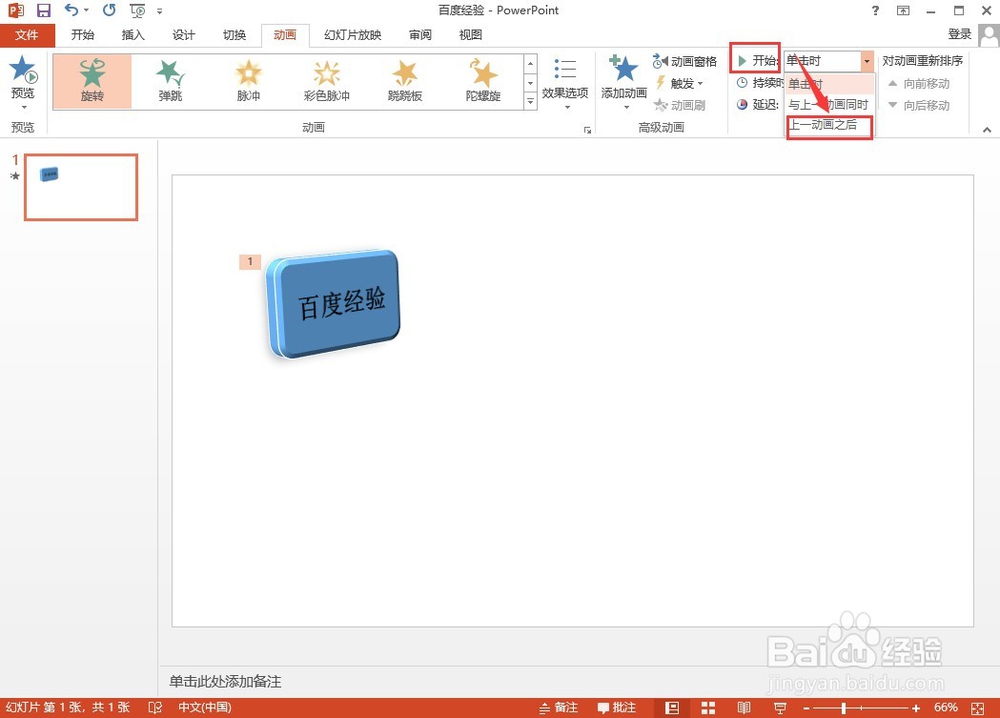Click the redo icon
The width and height of the screenshot is (1000, 718).
(x=109, y=10)
